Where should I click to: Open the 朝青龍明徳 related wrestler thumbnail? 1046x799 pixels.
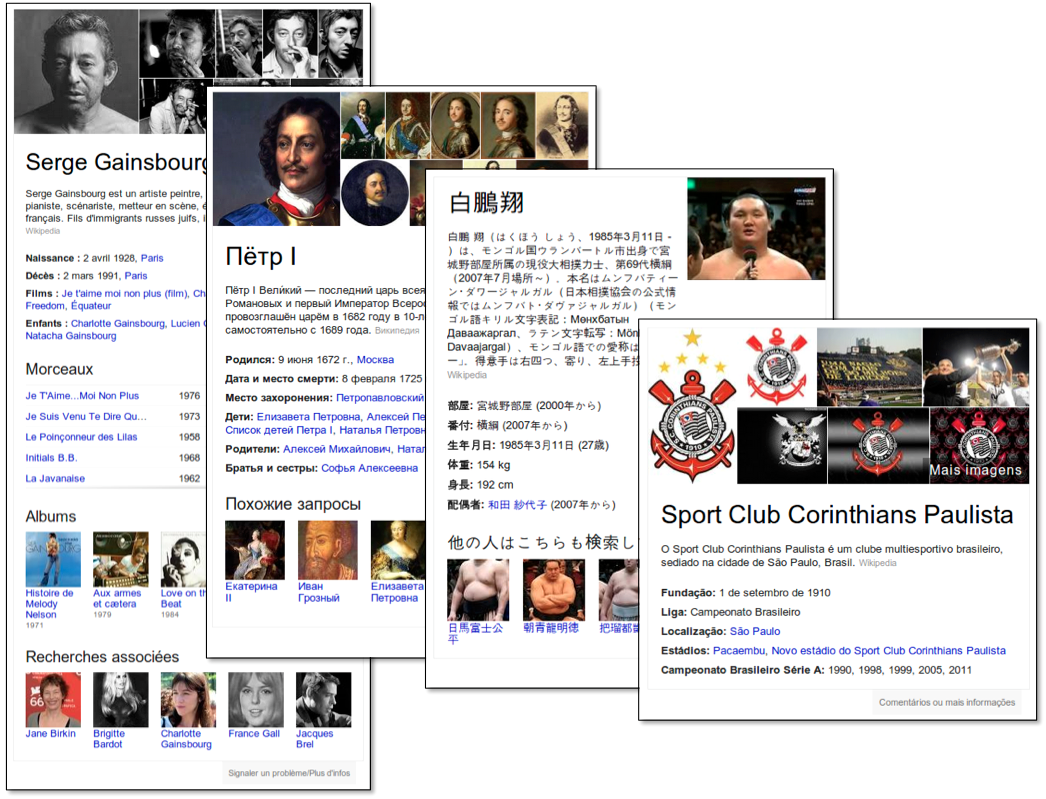554,590
